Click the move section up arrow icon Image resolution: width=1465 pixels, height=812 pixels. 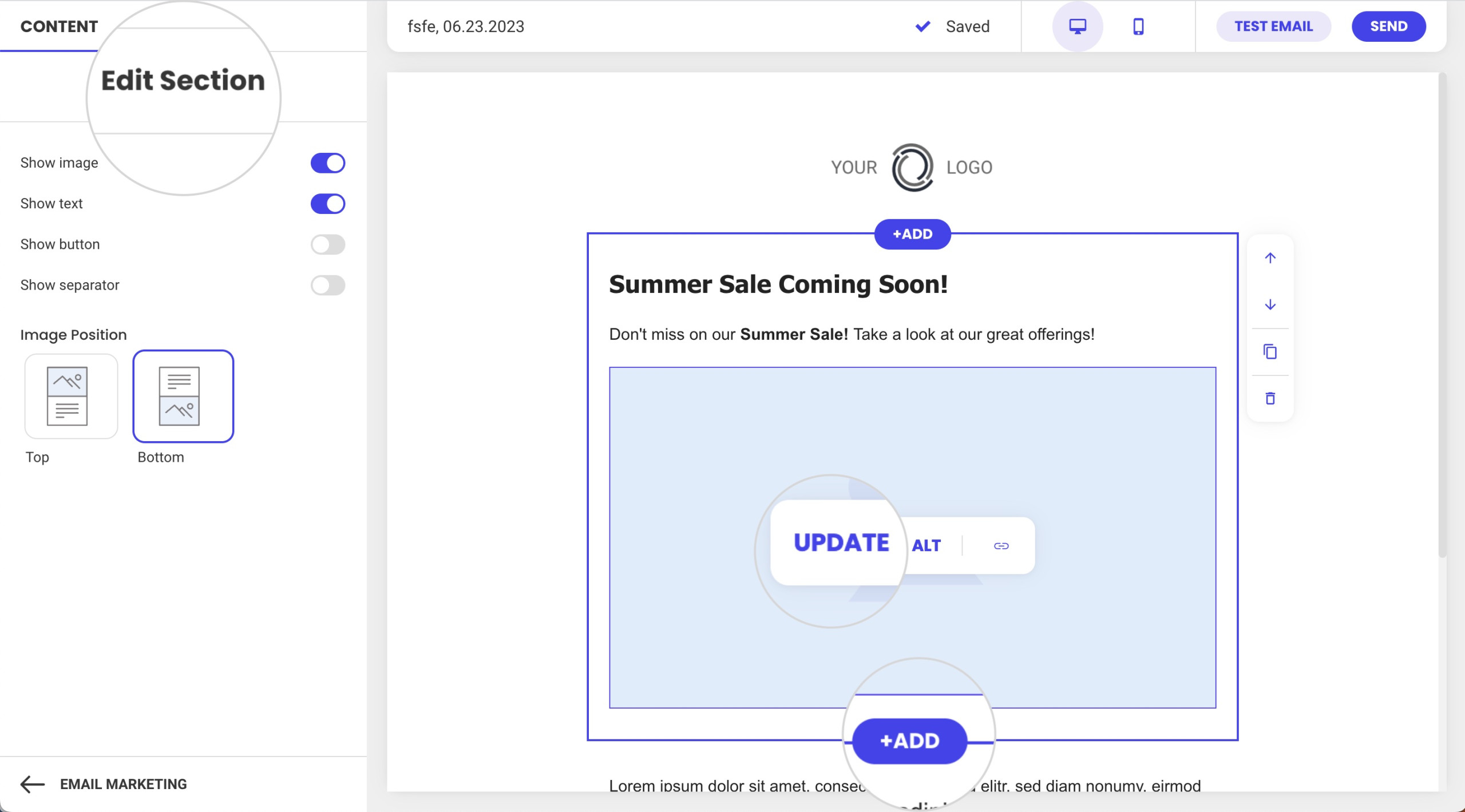(1269, 258)
